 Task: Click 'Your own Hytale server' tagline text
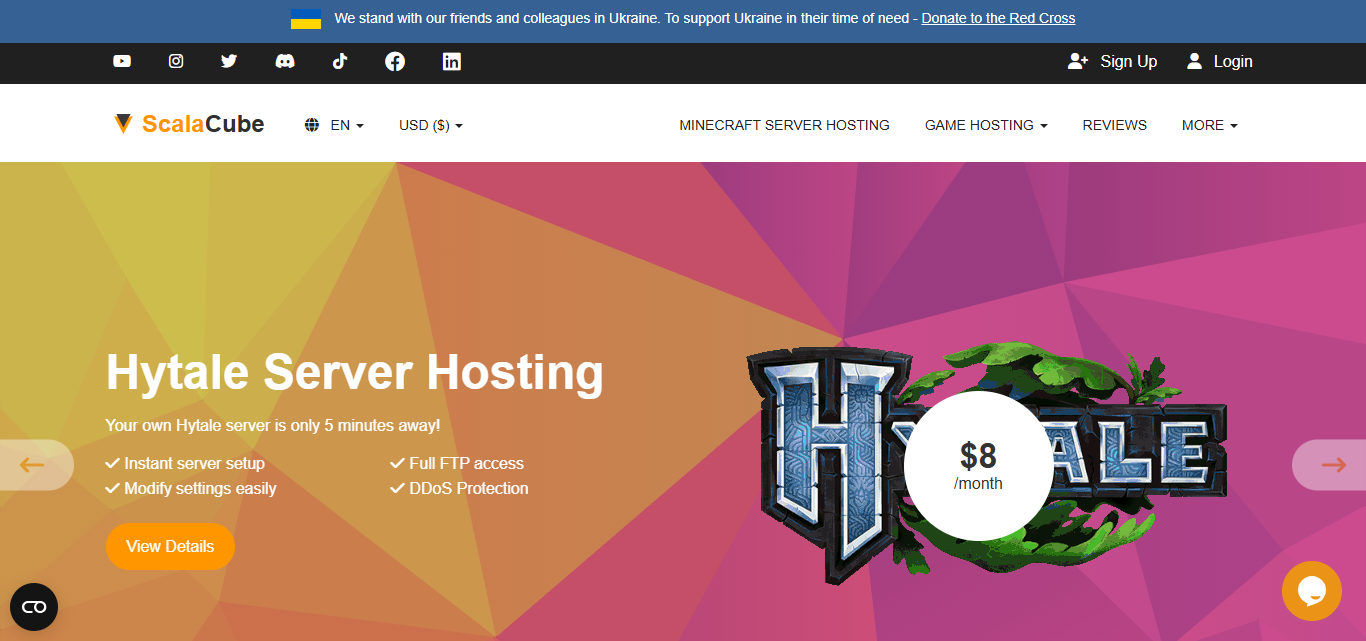tap(273, 425)
